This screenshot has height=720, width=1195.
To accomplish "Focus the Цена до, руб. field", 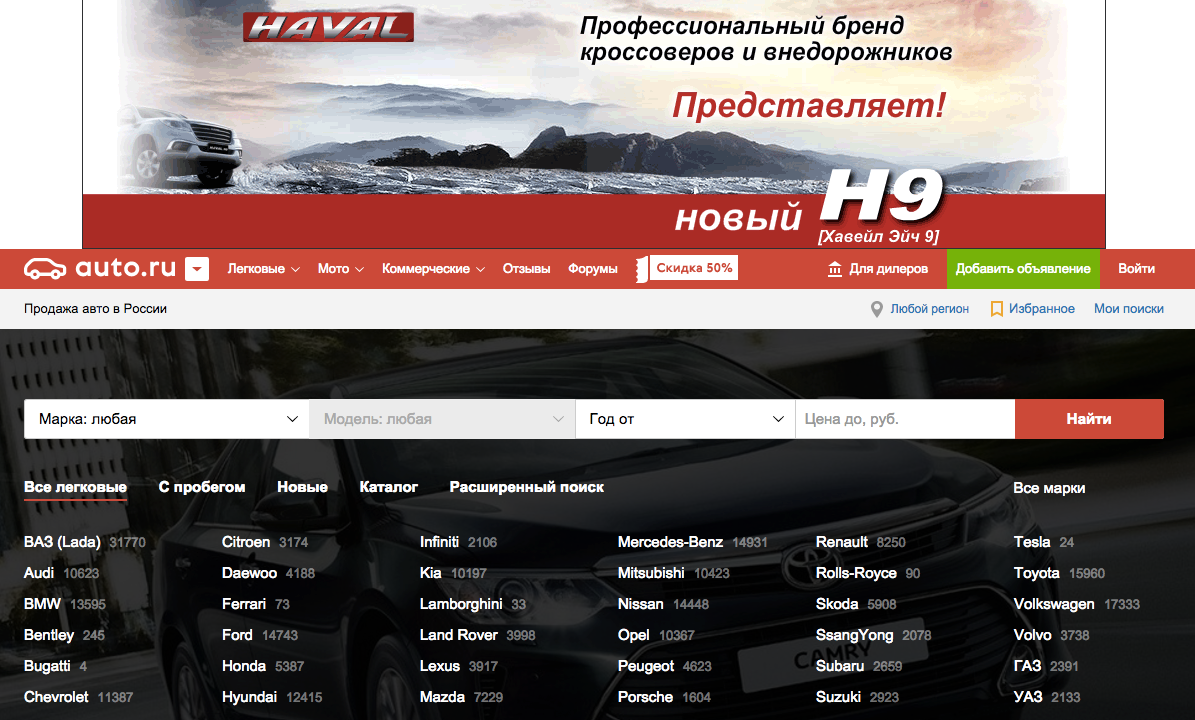I will 904,419.
